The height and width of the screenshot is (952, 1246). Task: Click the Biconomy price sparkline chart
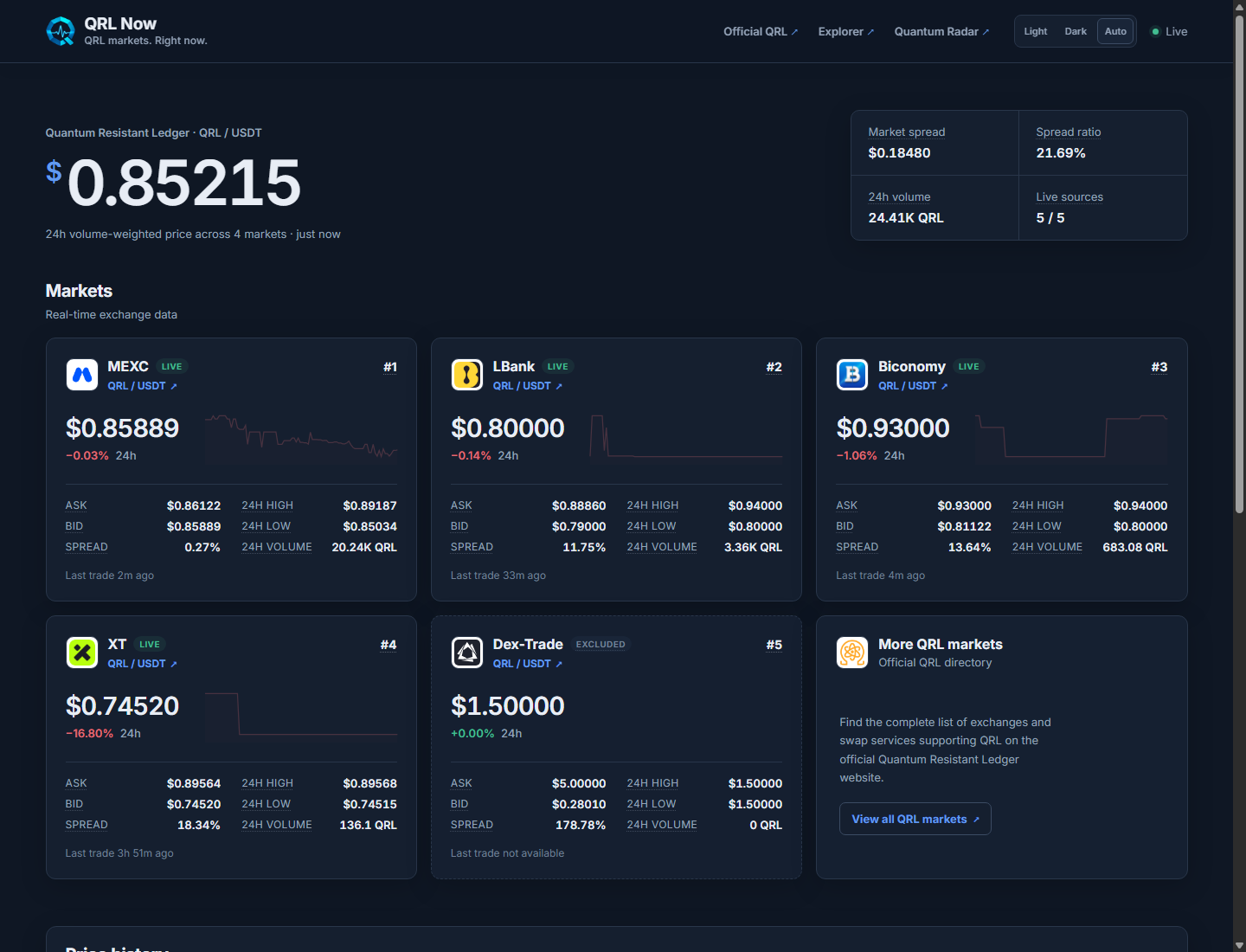click(1071, 439)
